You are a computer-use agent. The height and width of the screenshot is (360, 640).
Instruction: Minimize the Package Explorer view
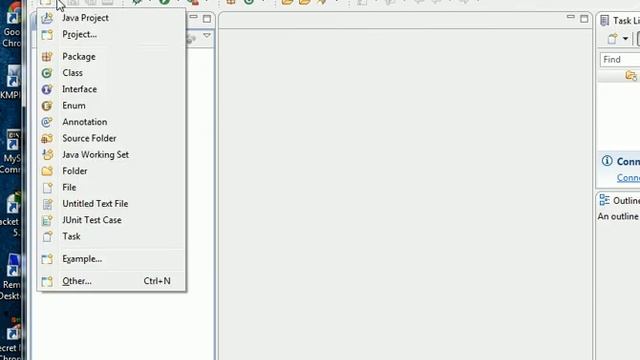click(193, 18)
